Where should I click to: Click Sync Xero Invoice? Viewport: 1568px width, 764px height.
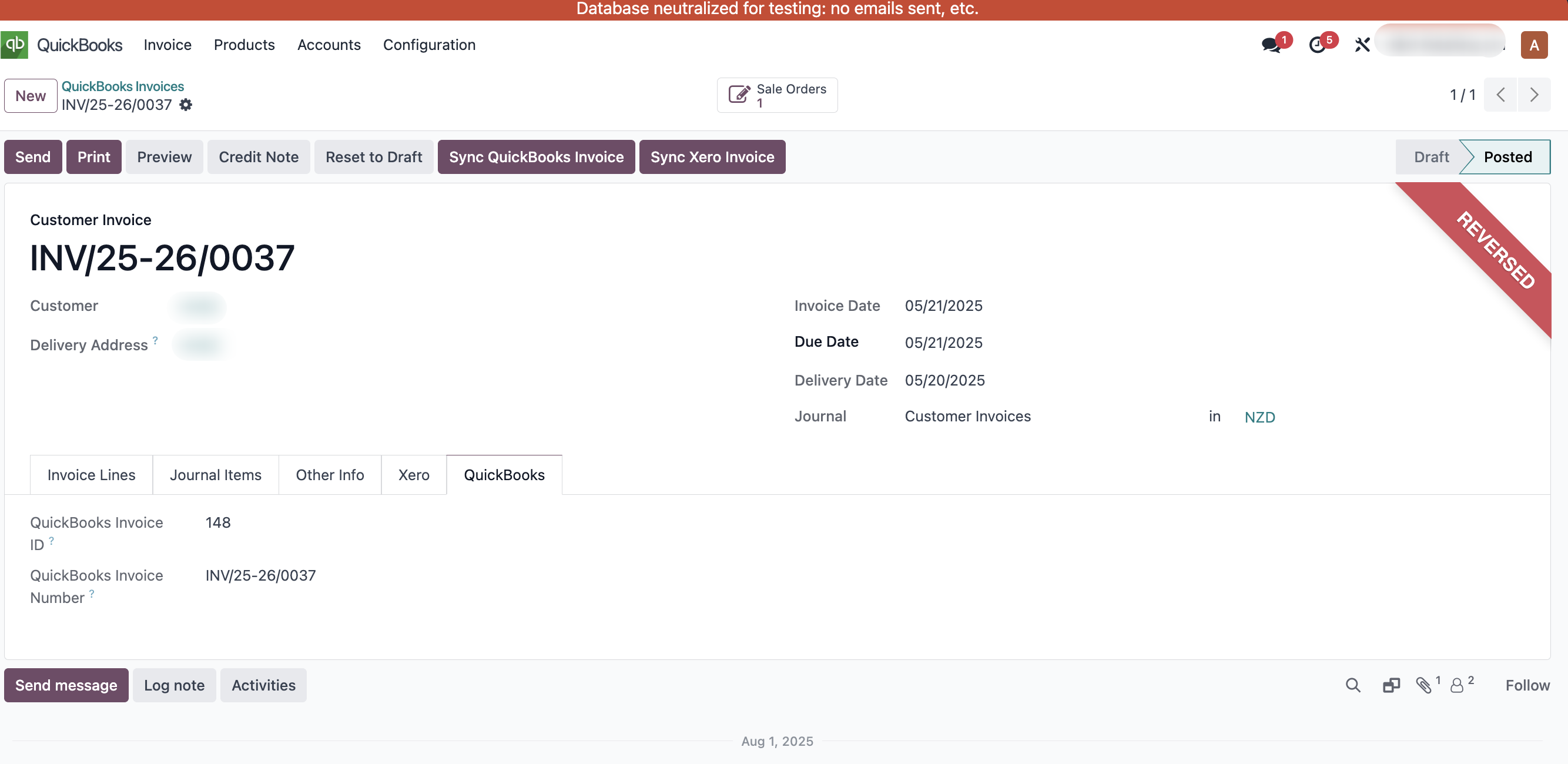point(712,157)
